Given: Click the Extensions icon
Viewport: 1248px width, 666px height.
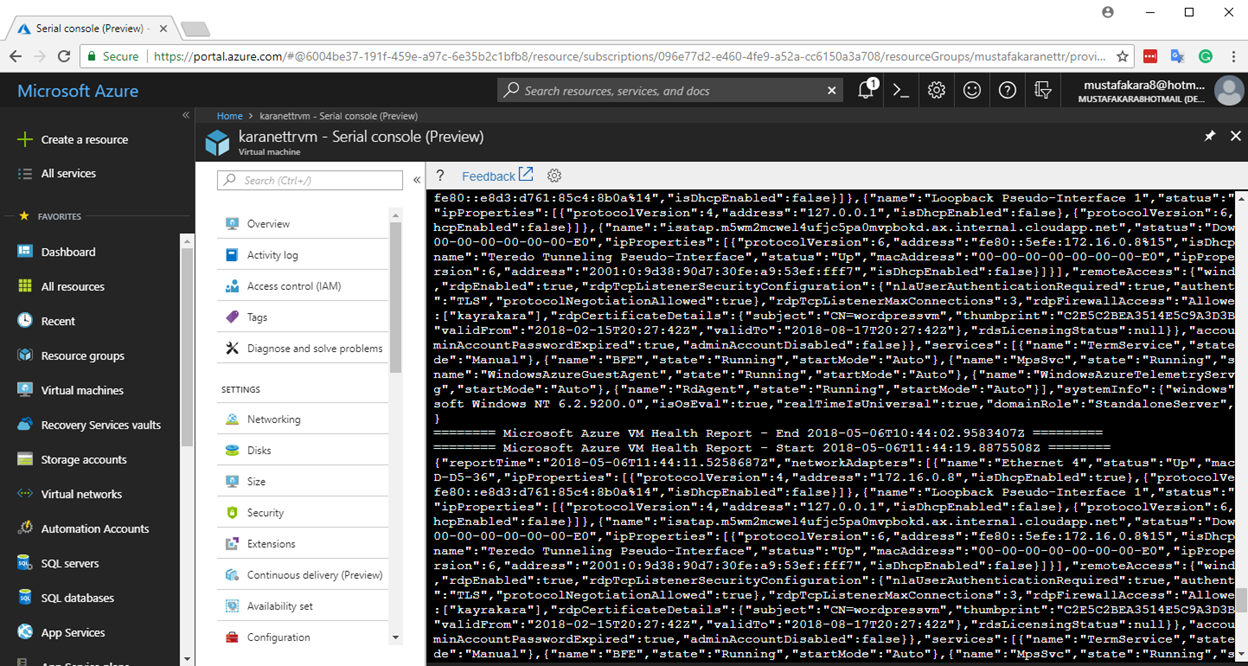Looking at the screenshot, I should (x=232, y=544).
